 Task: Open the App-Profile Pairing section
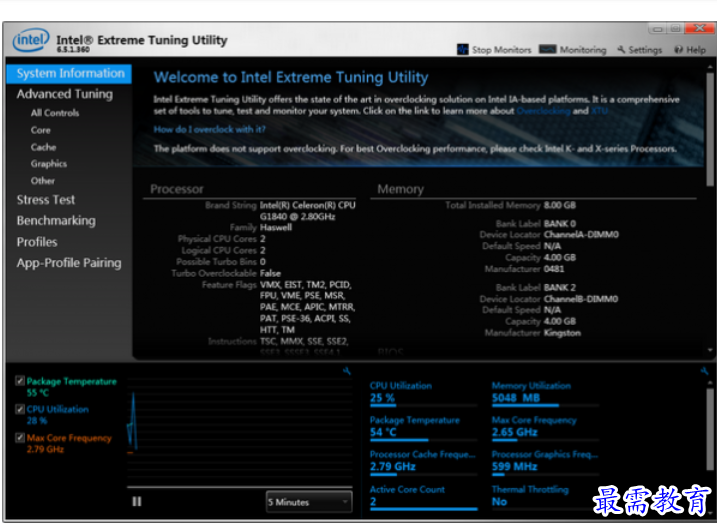click(x=69, y=263)
